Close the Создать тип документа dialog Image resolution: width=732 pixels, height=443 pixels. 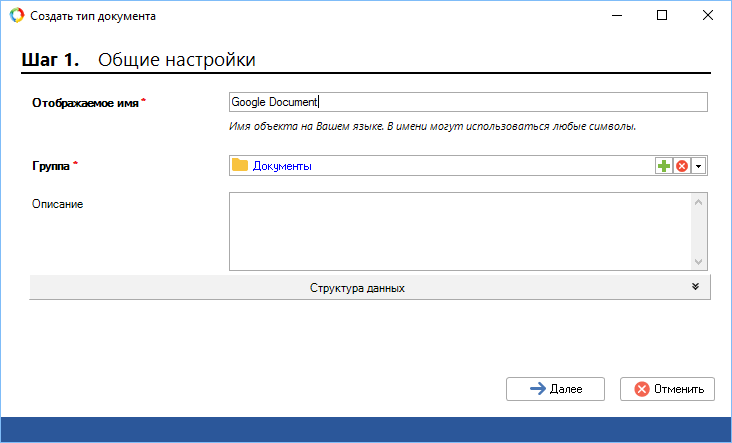[708, 16]
